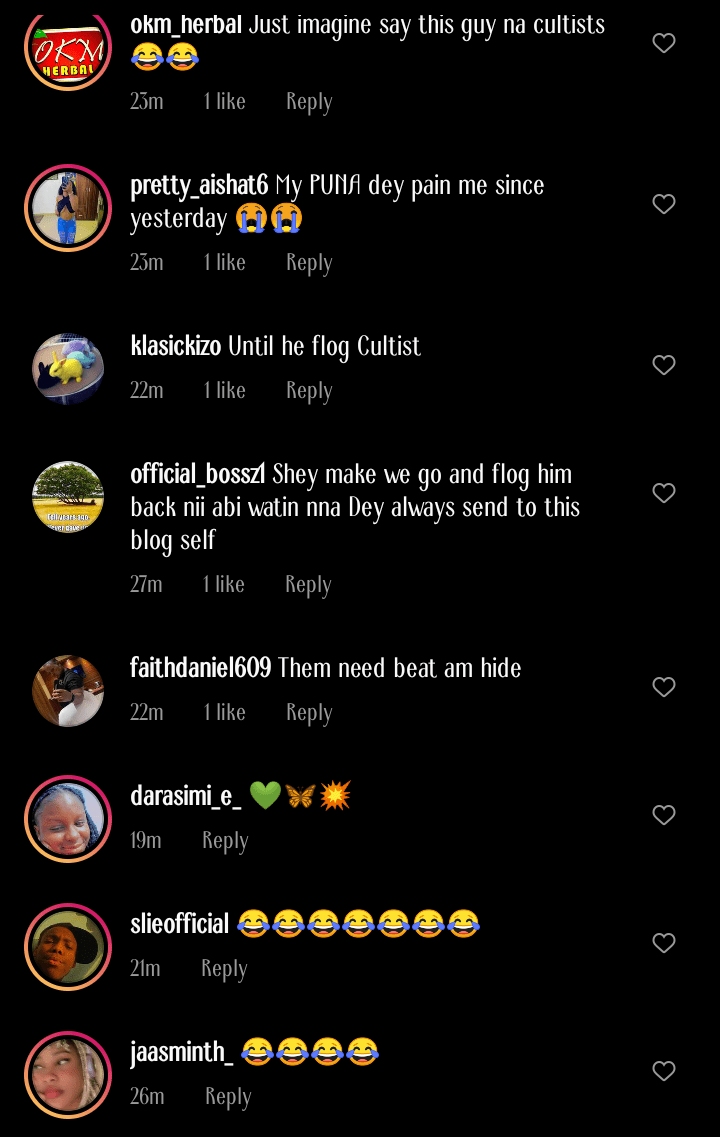This screenshot has height=1137, width=720.
Task: Tap the heart beside darasimi_e_'s comment
Action: click(x=664, y=815)
